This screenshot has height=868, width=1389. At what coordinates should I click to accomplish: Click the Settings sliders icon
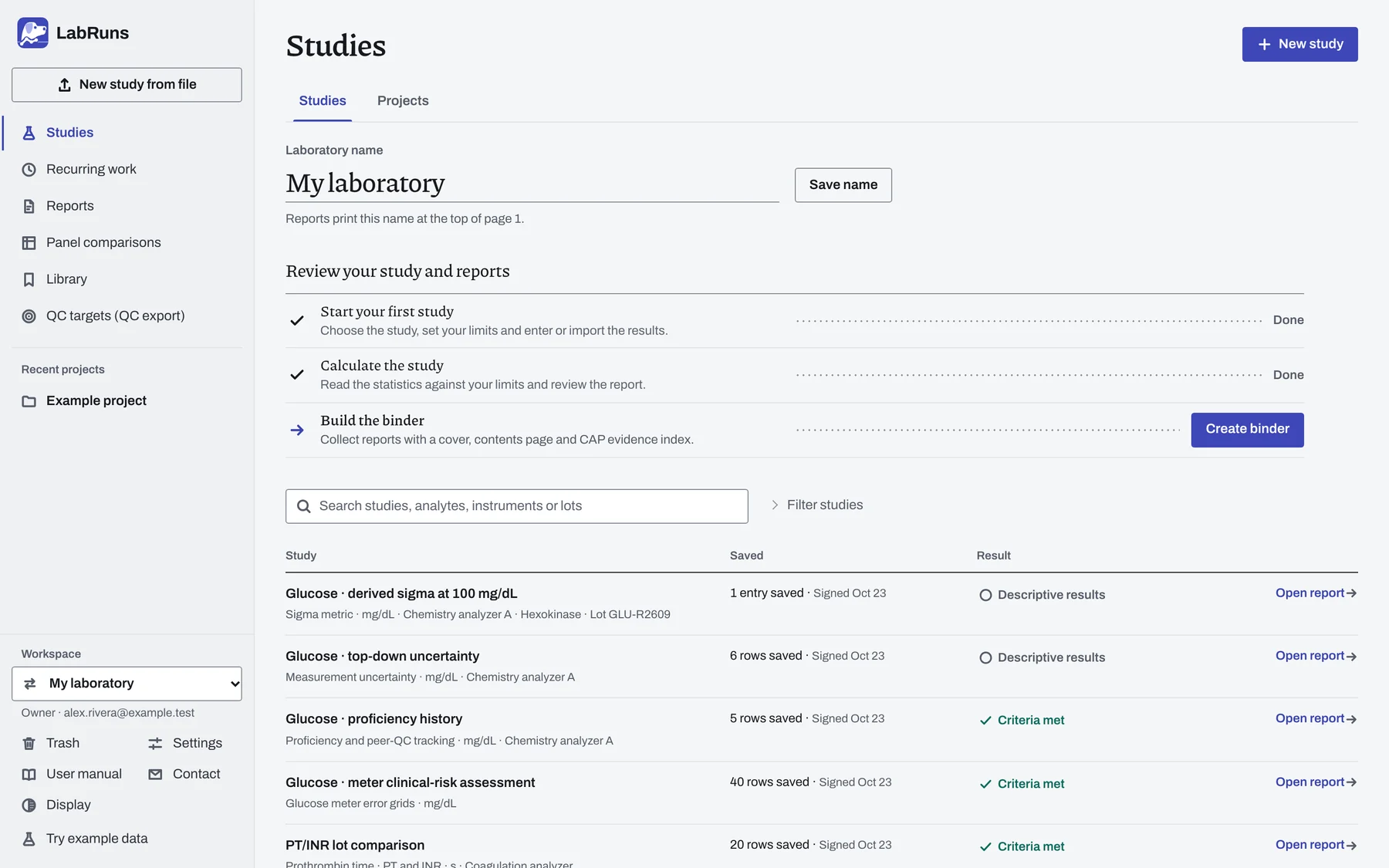[x=155, y=744]
